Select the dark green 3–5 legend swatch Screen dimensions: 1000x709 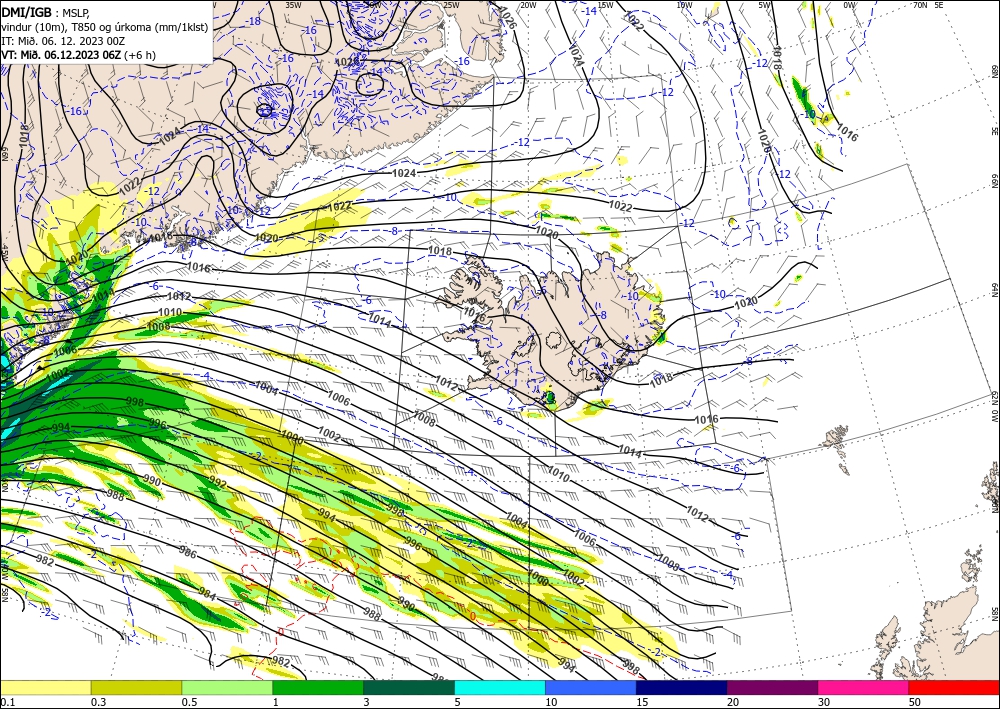click(x=409, y=687)
